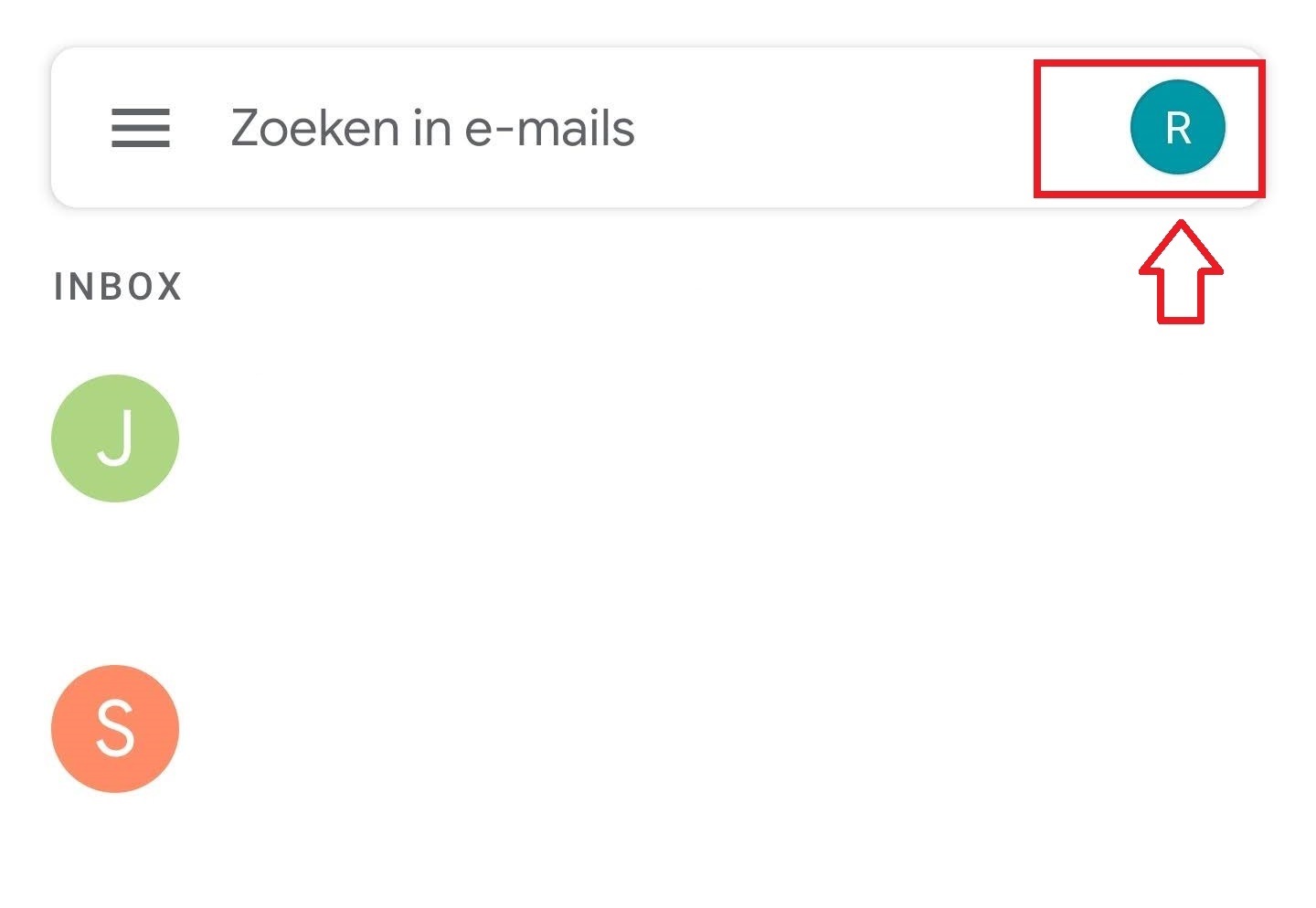Image resolution: width=1316 pixels, height=908 pixels.
Task: Click the word 'Zoeken' in search bar
Action: pyautogui.click(x=315, y=128)
